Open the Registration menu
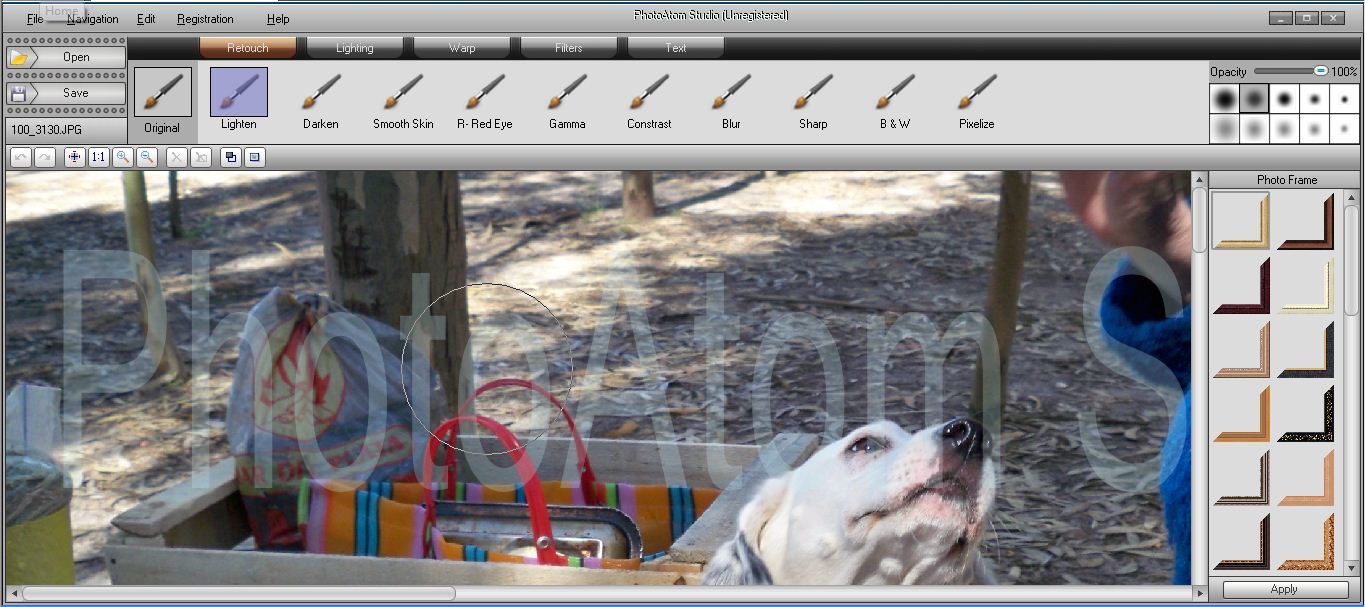This screenshot has width=1365, height=607. [x=205, y=19]
